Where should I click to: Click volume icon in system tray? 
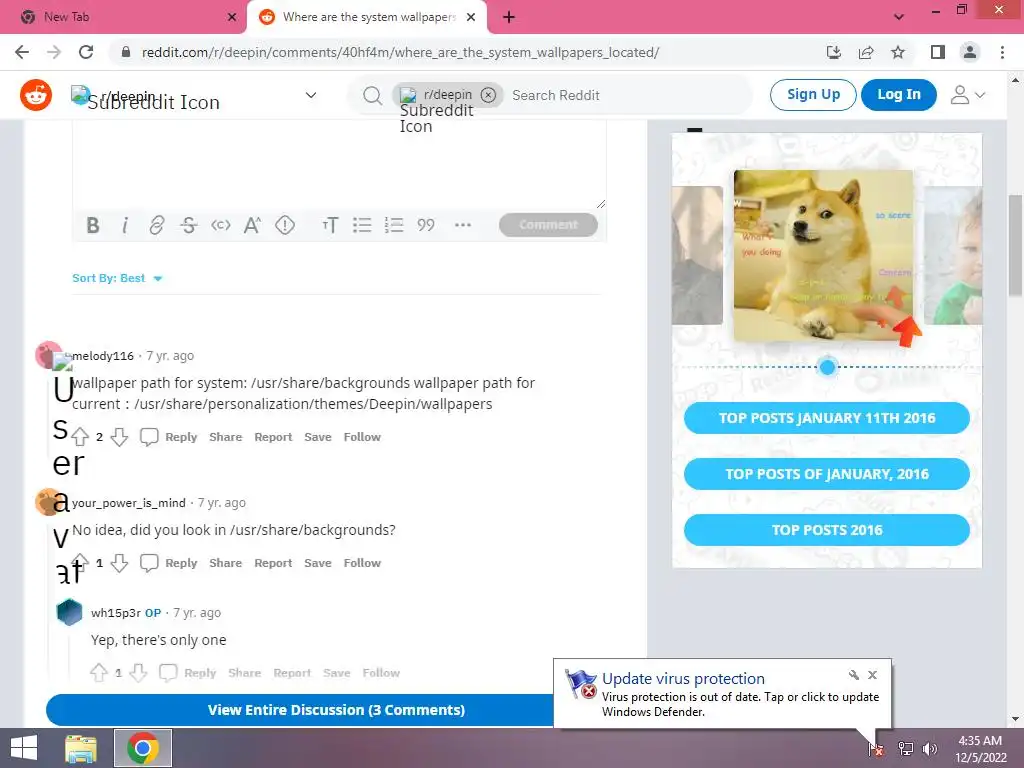coord(929,748)
